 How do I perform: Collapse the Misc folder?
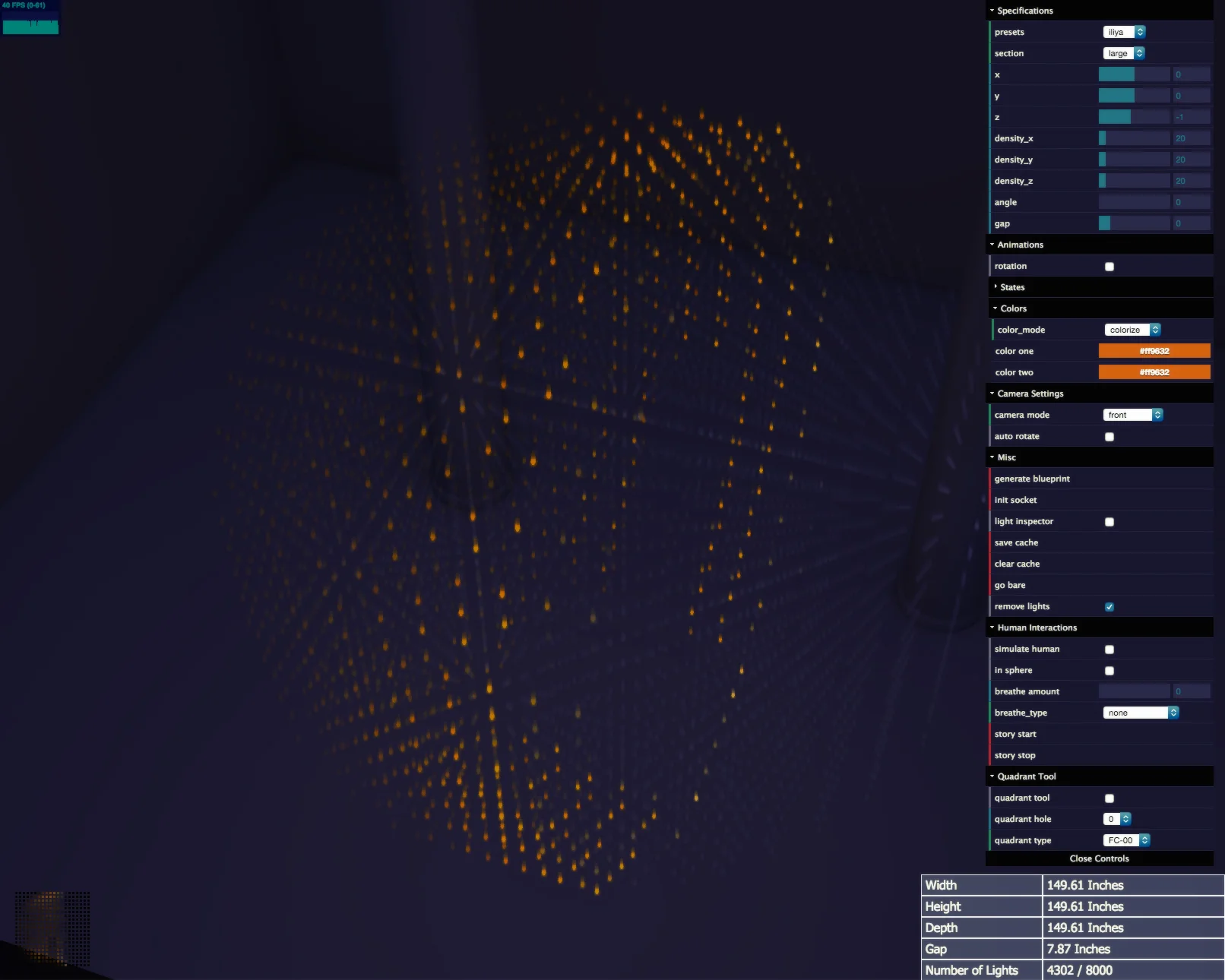coord(1099,457)
